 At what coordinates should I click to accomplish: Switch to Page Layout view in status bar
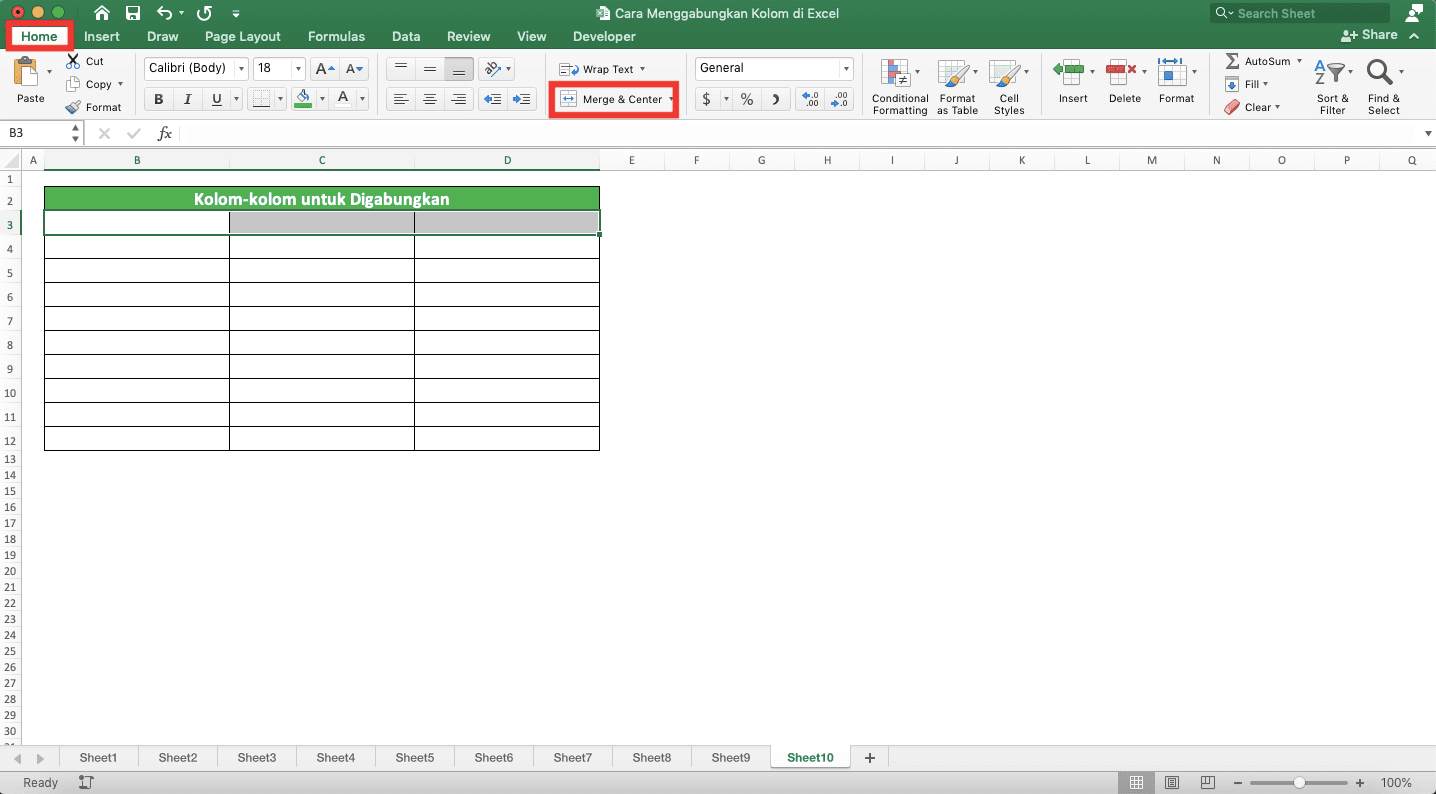coord(1171,783)
